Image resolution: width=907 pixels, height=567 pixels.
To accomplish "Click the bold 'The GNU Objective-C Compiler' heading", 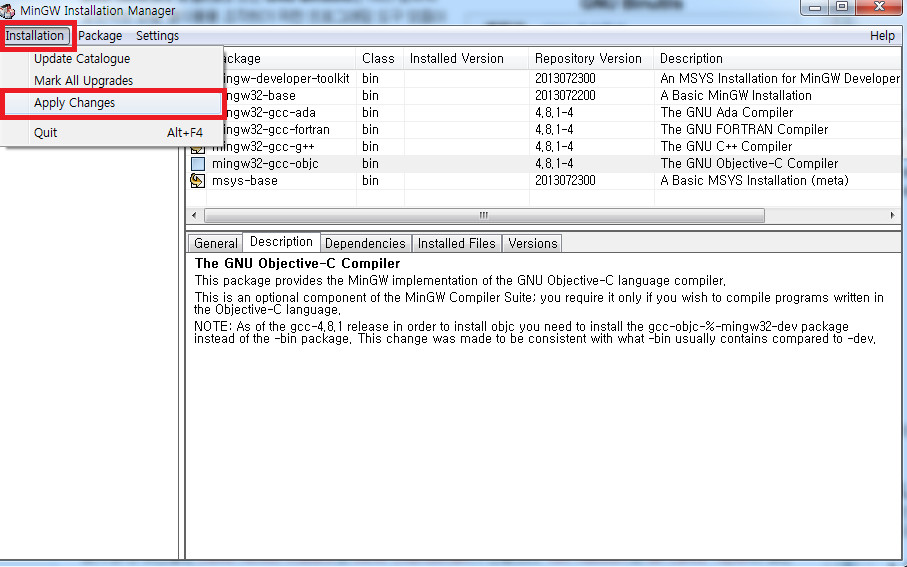I will coord(297,264).
